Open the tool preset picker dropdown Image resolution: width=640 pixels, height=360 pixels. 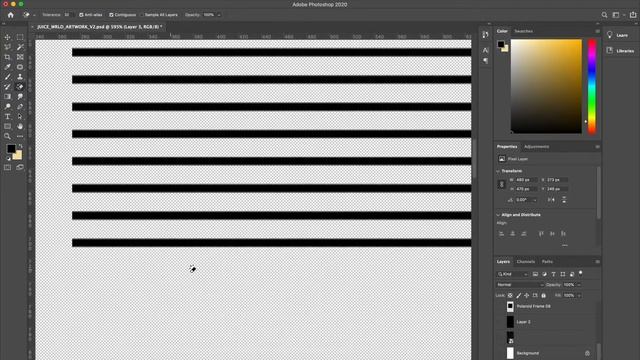(x=34, y=15)
